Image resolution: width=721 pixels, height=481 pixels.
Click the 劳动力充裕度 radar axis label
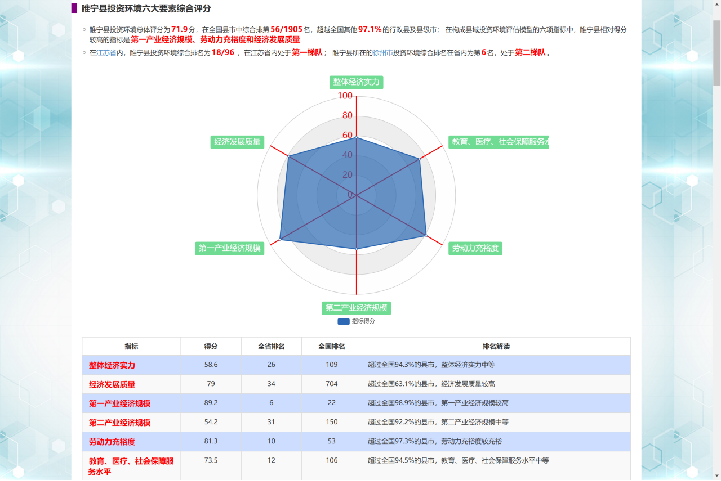point(475,248)
